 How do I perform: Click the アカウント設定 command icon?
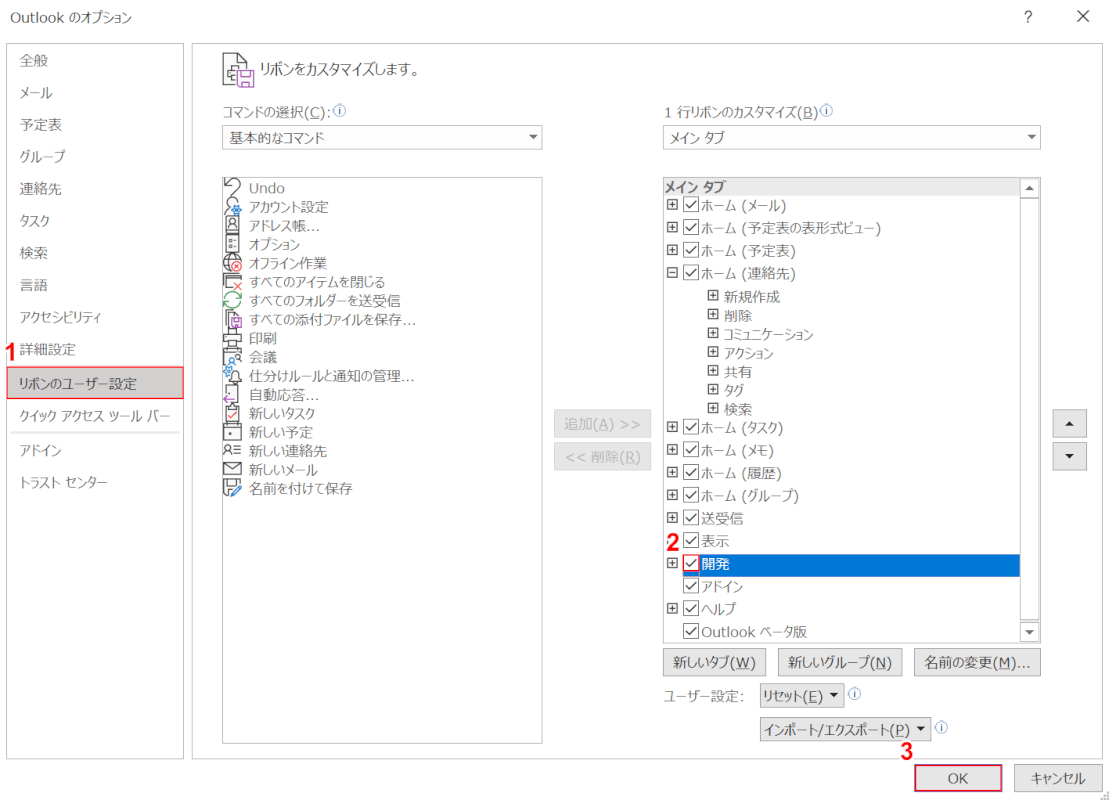pyautogui.click(x=232, y=207)
